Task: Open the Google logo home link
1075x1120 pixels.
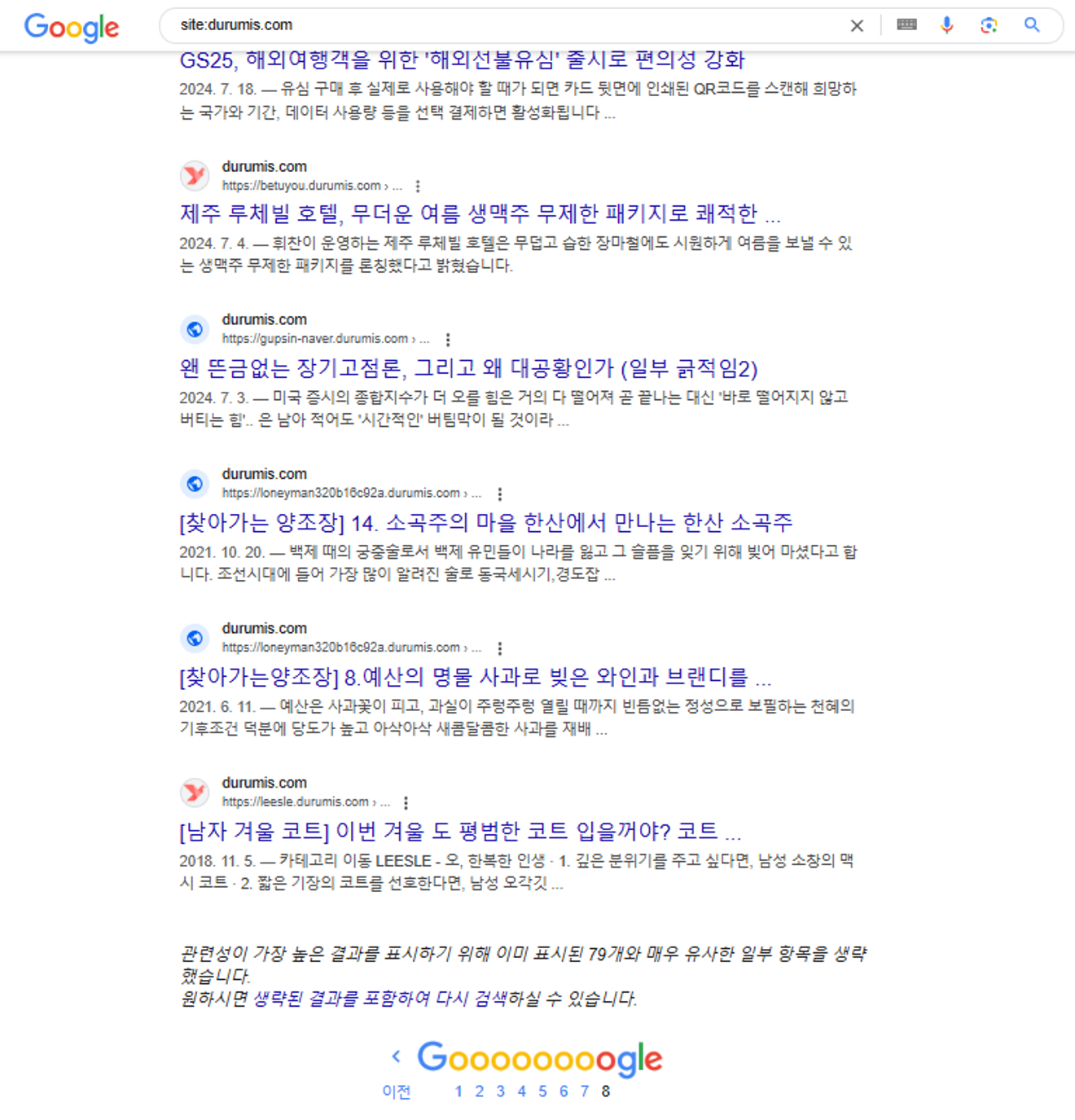Action: click(x=72, y=27)
